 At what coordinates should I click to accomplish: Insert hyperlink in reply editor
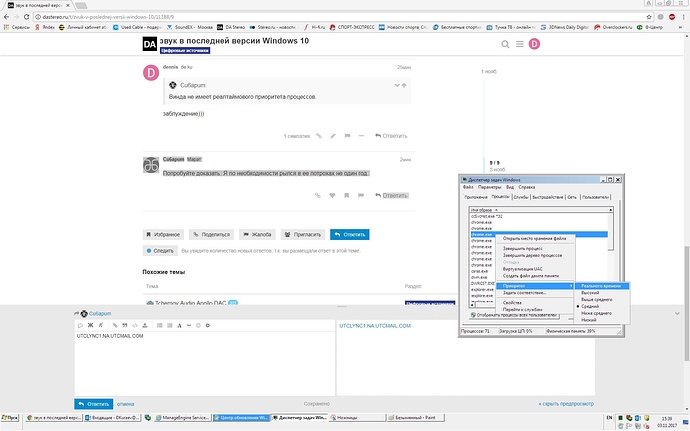click(115, 325)
